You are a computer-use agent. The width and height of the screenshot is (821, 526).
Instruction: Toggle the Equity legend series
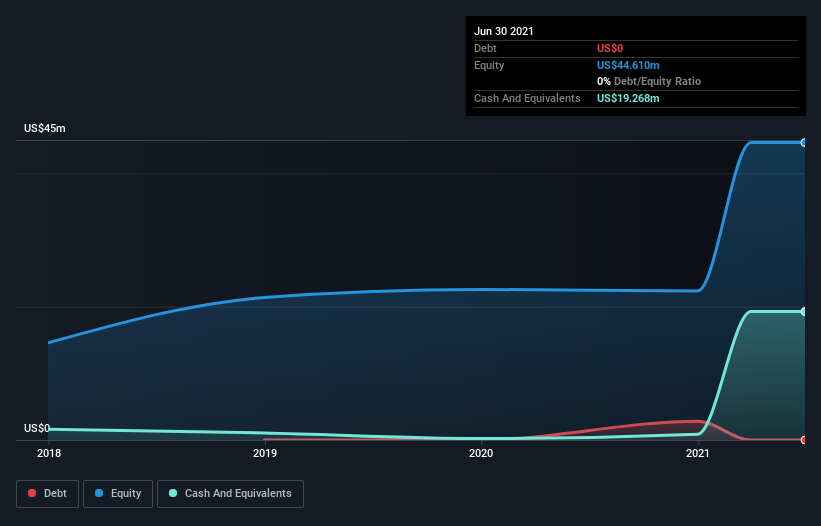pos(118,494)
